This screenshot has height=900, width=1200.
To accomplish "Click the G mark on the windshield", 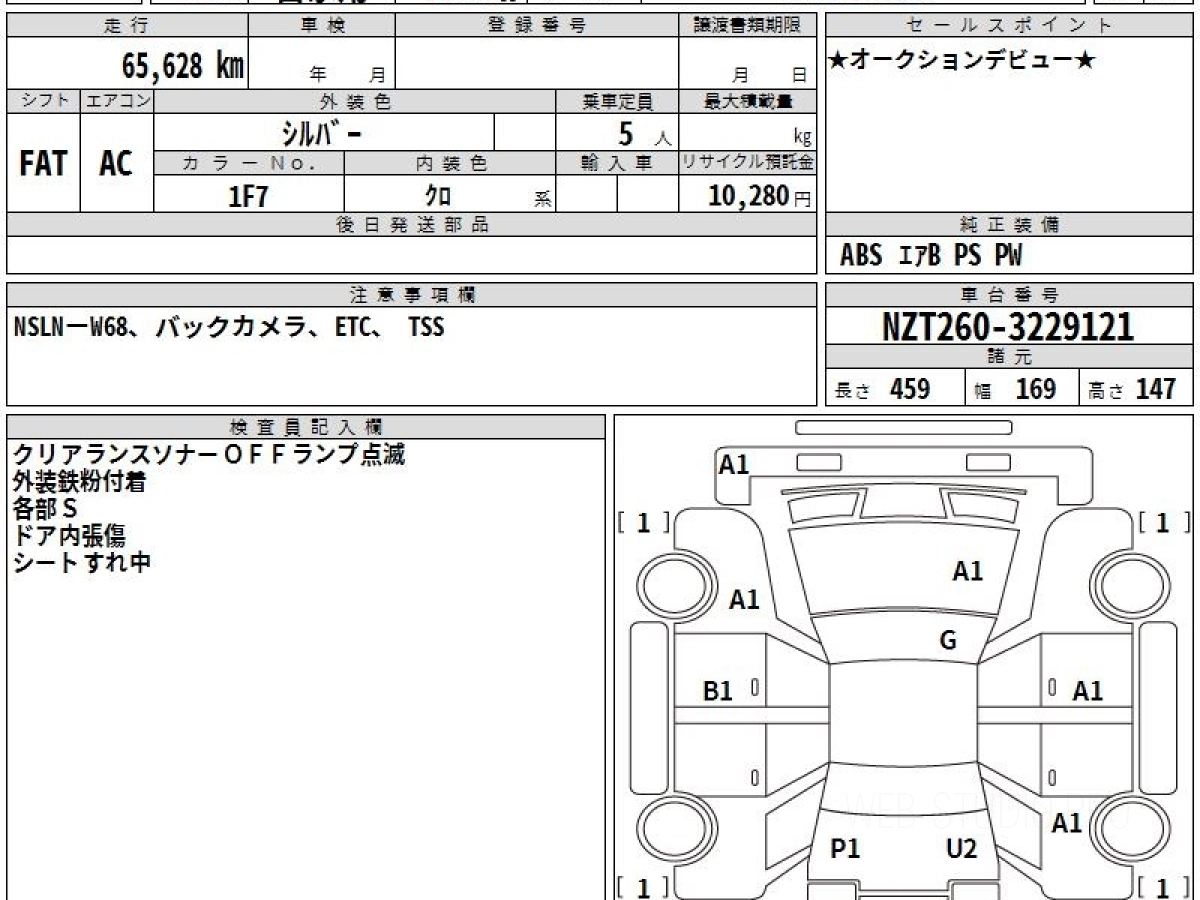I will pos(948,640).
